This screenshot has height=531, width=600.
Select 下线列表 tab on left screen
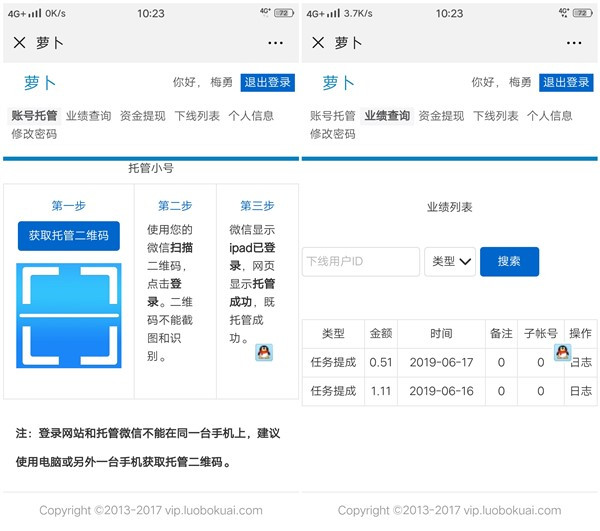197,116
